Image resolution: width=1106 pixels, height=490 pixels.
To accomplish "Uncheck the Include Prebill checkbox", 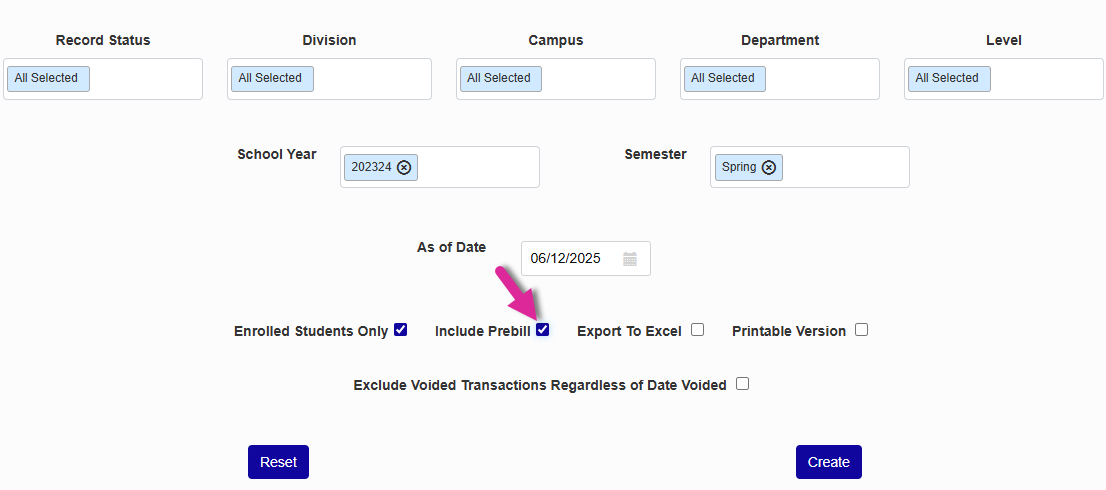I will pos(543,330).
